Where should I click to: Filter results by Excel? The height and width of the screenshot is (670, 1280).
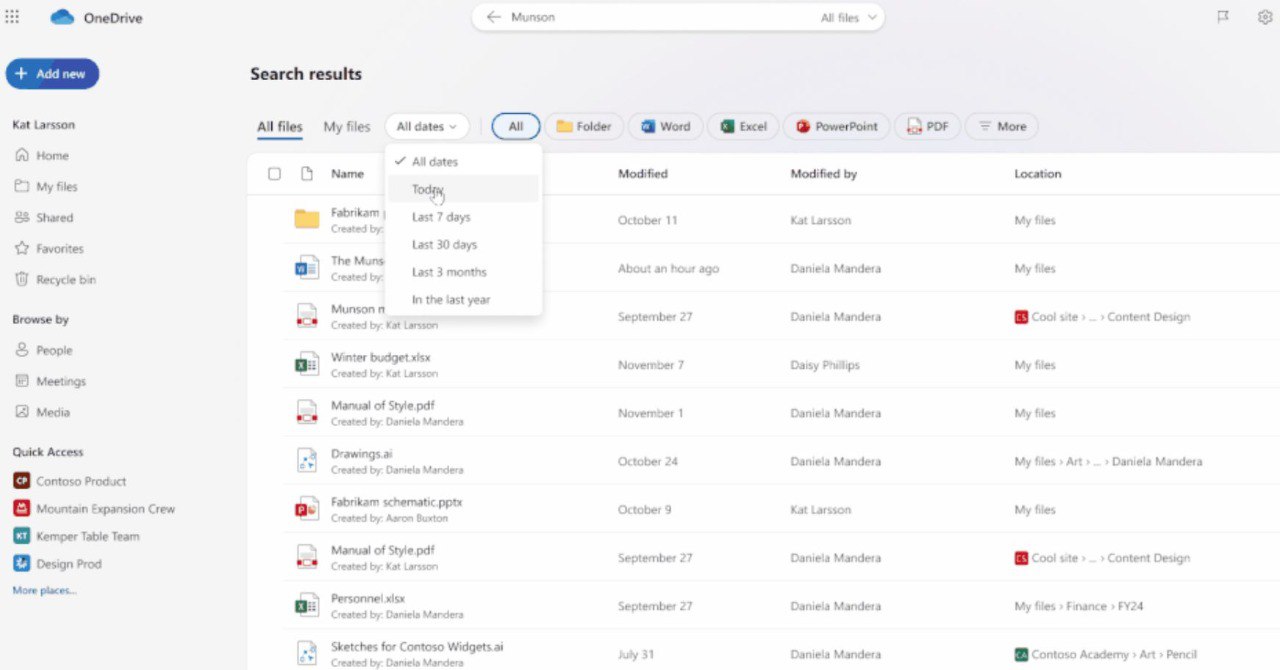pyautogui.click(x=744, y=127)
